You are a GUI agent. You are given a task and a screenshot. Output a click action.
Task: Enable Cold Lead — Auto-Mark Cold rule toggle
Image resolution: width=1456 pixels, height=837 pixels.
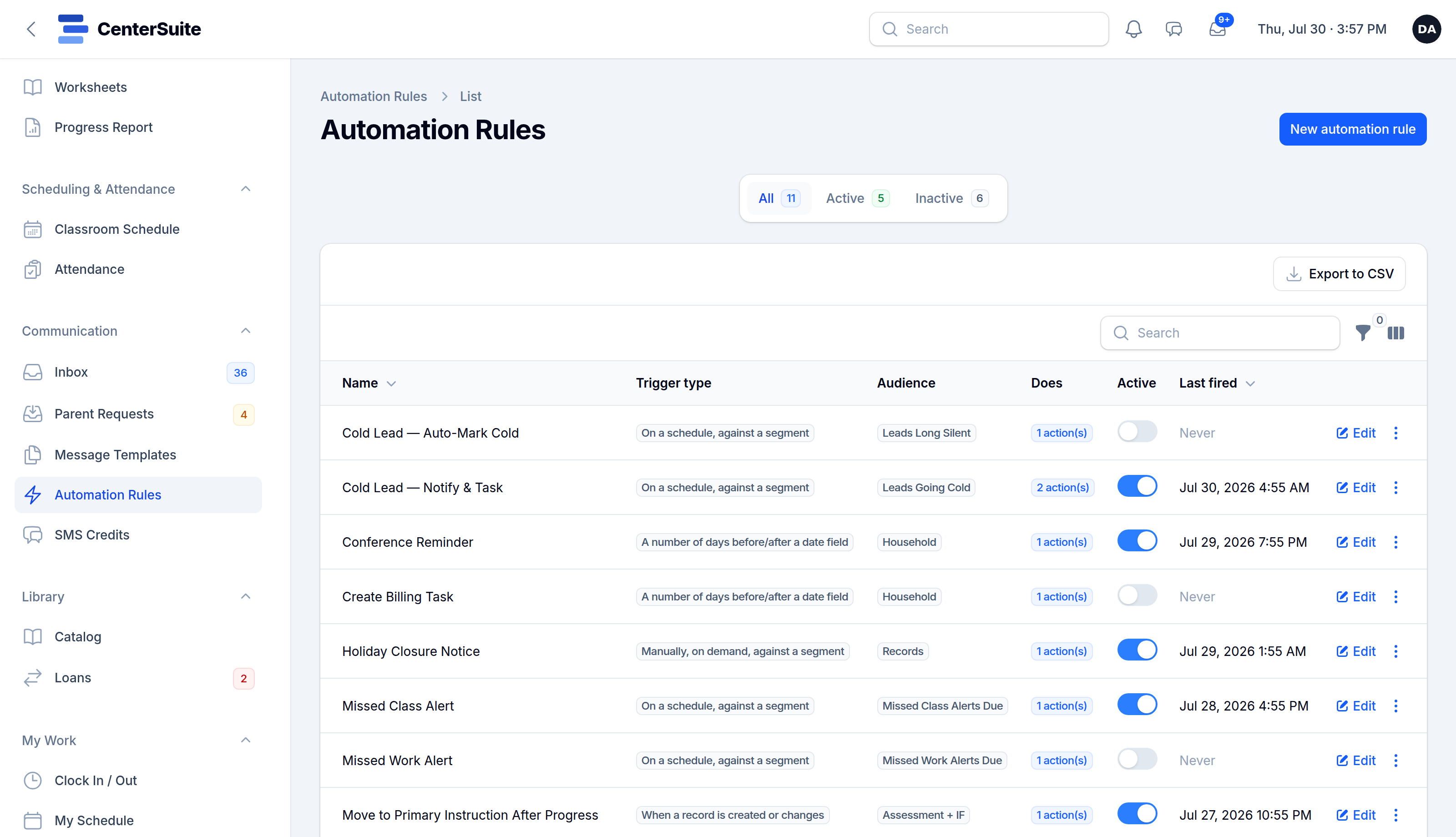coord(1137,432)
